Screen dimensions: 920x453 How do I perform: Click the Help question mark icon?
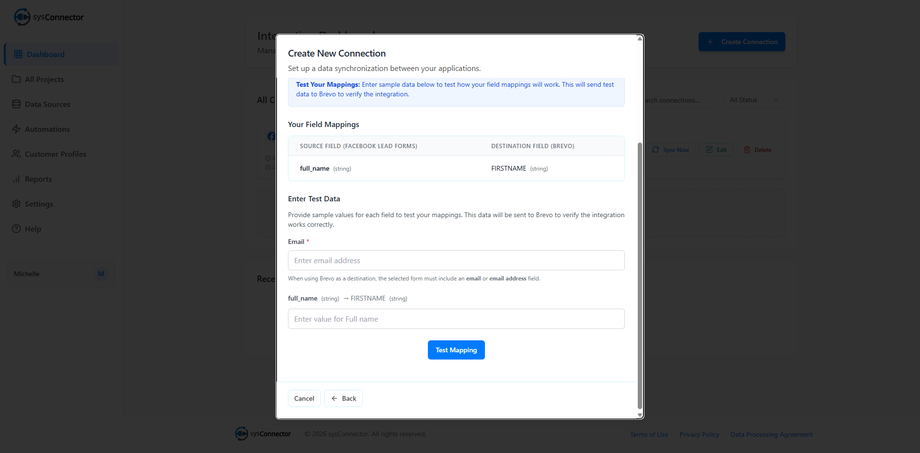tap(16, 229)
